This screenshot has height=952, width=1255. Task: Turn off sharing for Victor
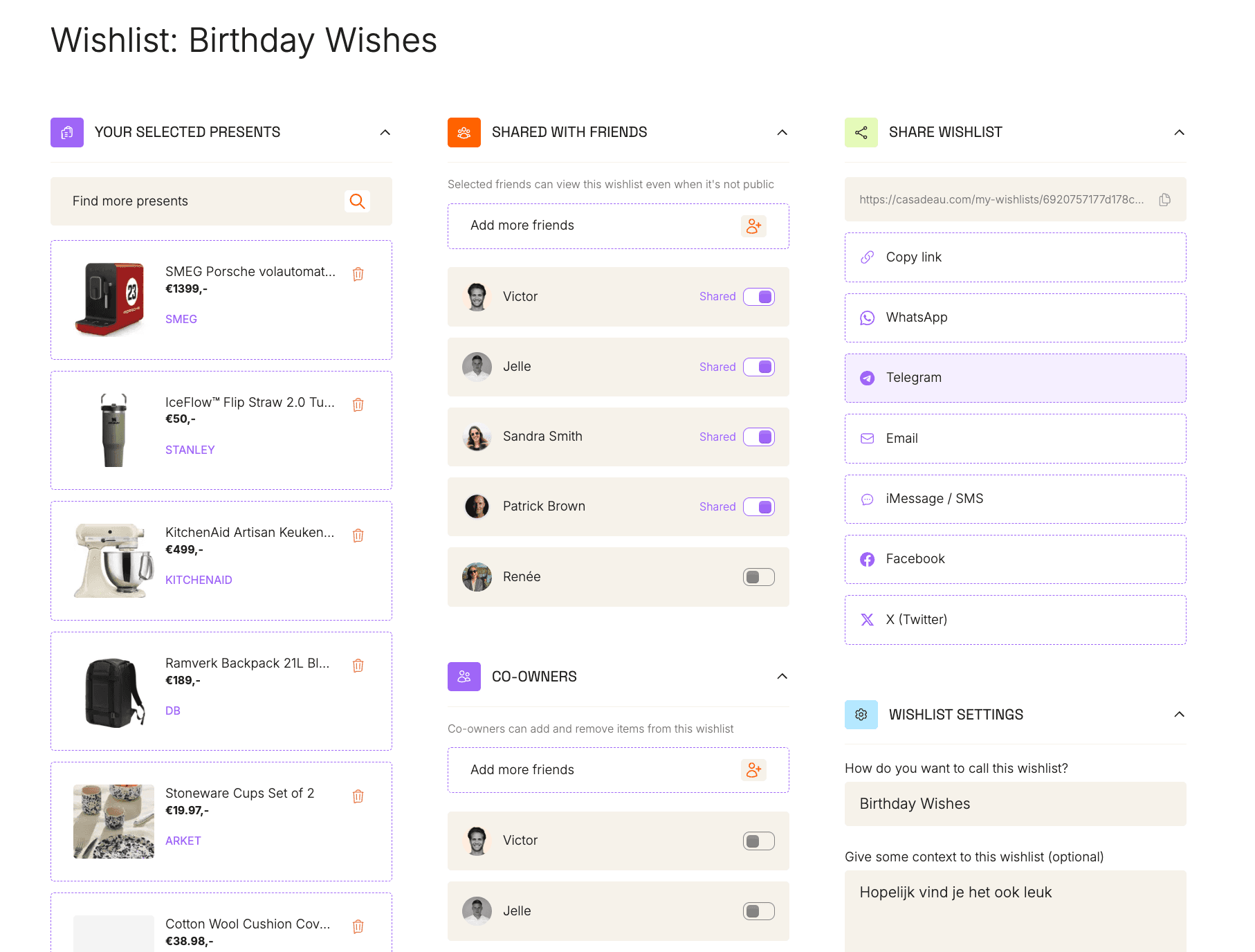[x=758, y=297]
